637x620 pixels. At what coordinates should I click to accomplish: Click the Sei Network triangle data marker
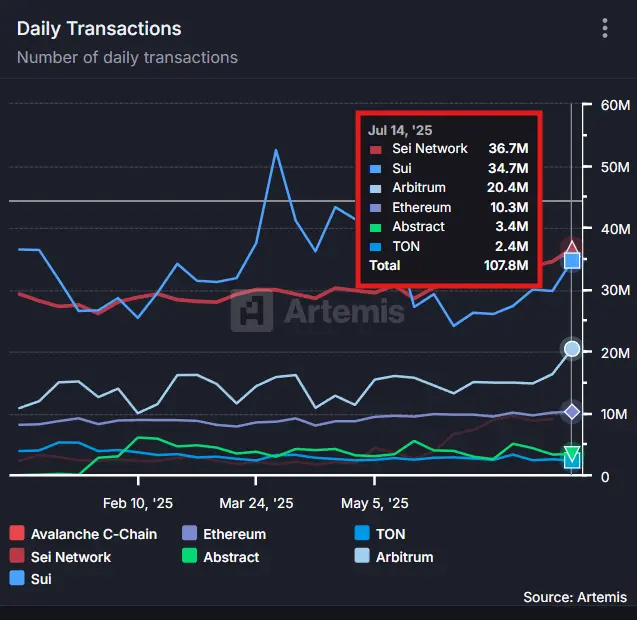(x=572, y=247)
